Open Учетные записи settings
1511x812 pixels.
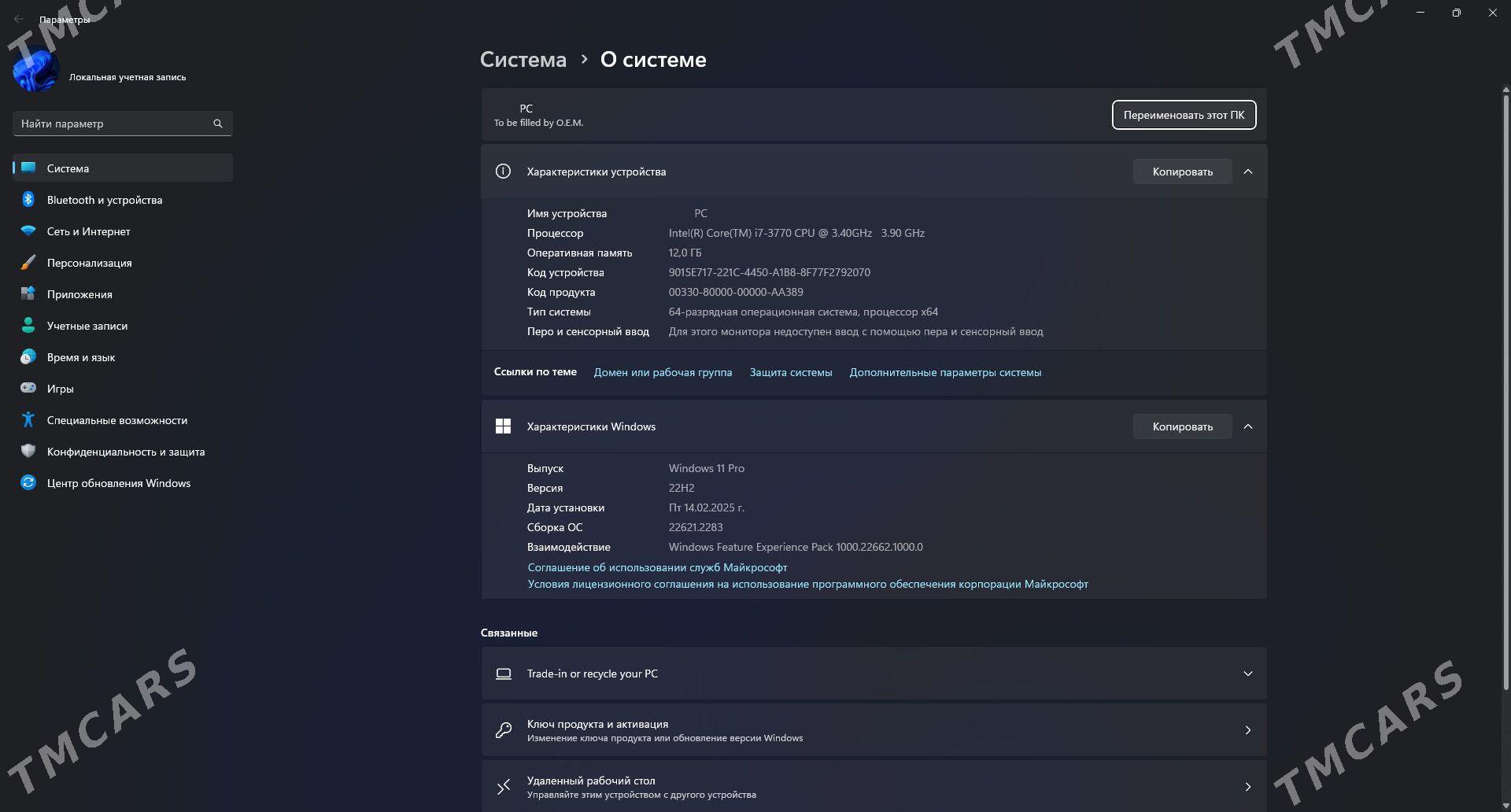[x=123, y=325]
